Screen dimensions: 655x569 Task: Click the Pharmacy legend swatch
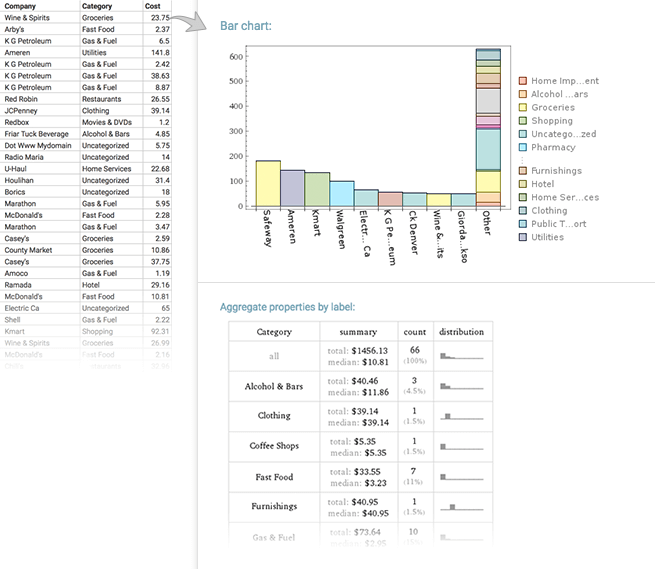click(x=523, y=147)
